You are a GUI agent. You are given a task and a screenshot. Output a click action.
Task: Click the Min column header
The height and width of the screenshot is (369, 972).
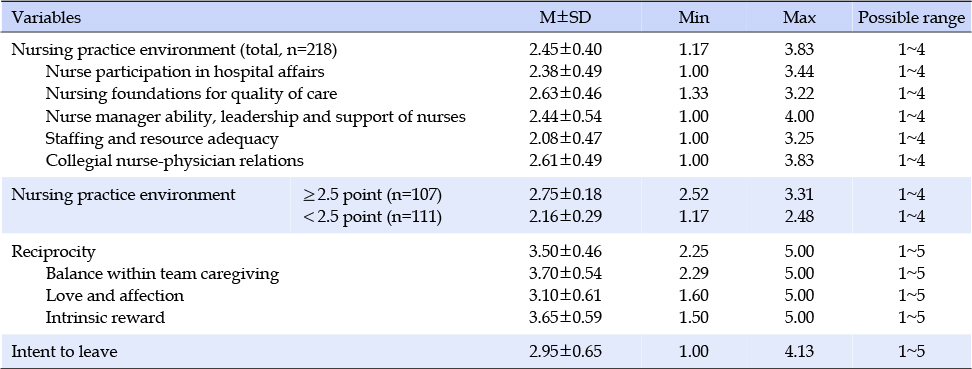click(693, 18)
